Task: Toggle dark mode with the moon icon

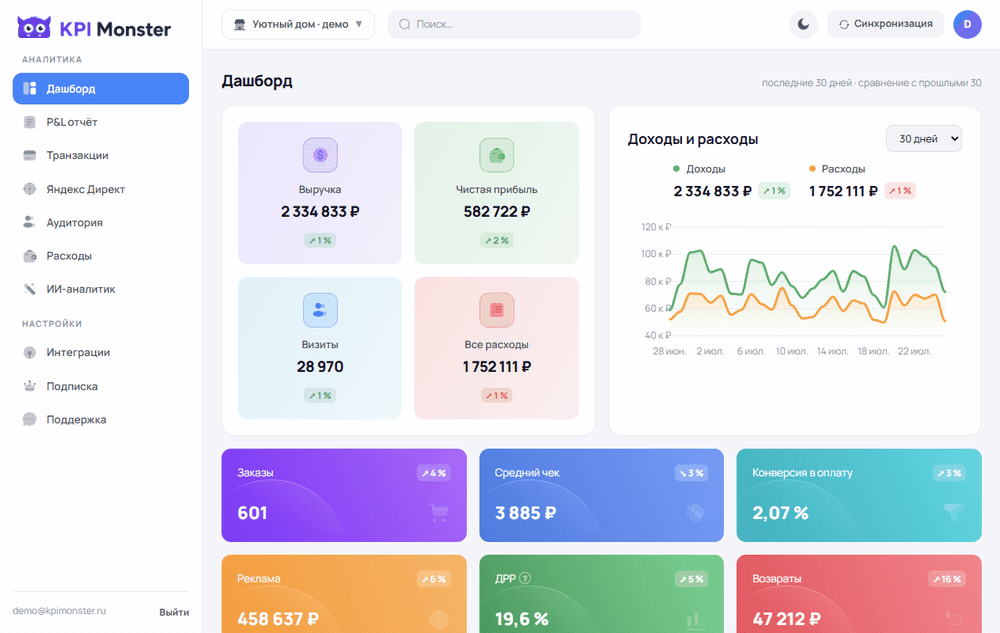Action: [803, 24]
